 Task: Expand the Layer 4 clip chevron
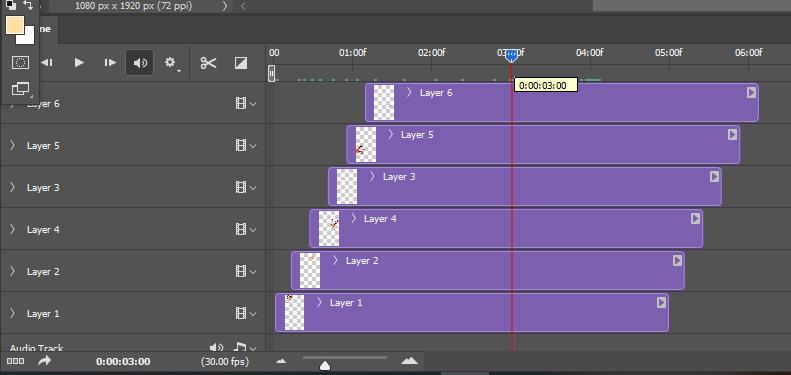click(354, 218)
